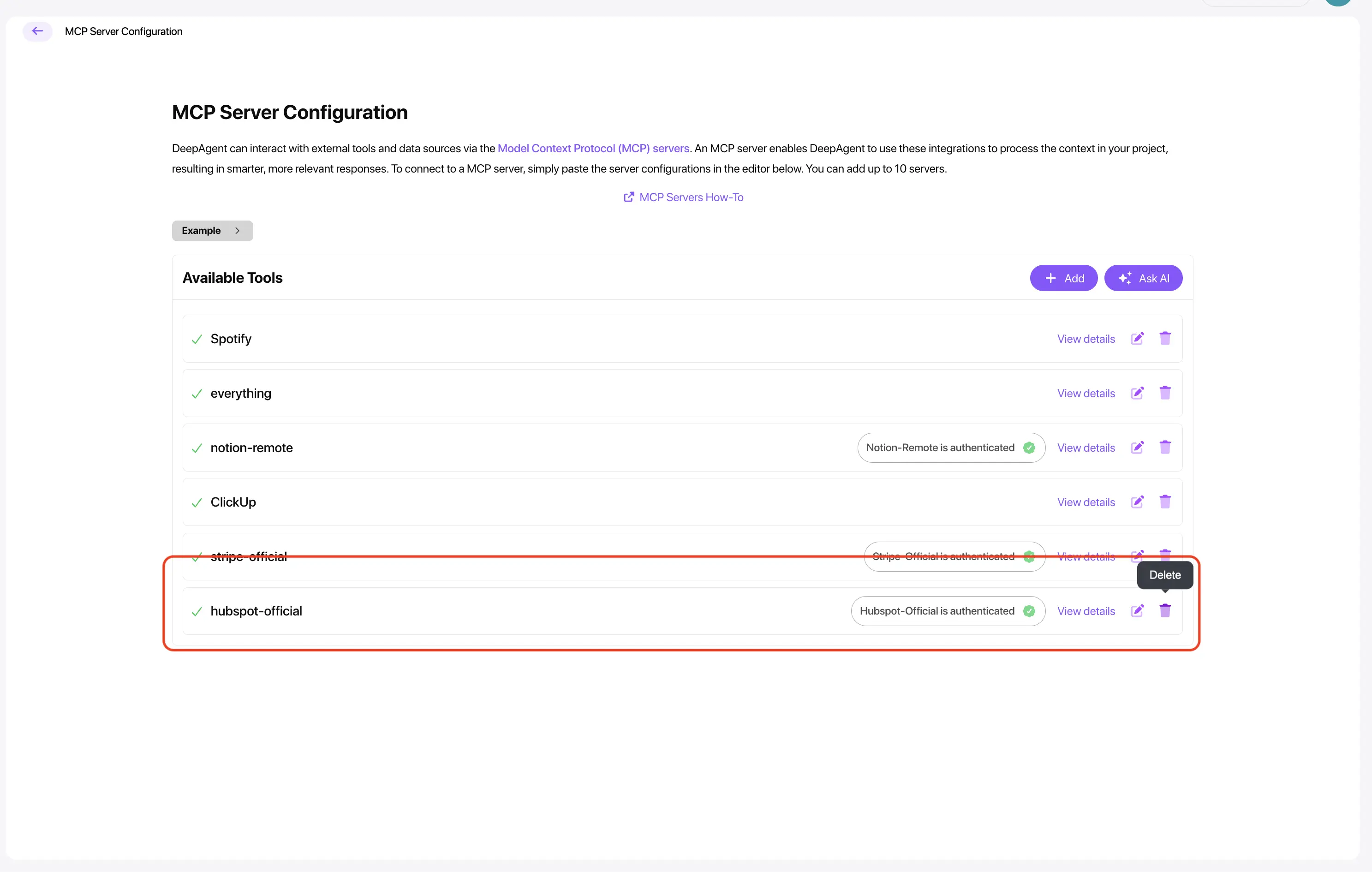Delete the ClickUp server
Screen dimensions: 1372x872
tap(1164, 502)
